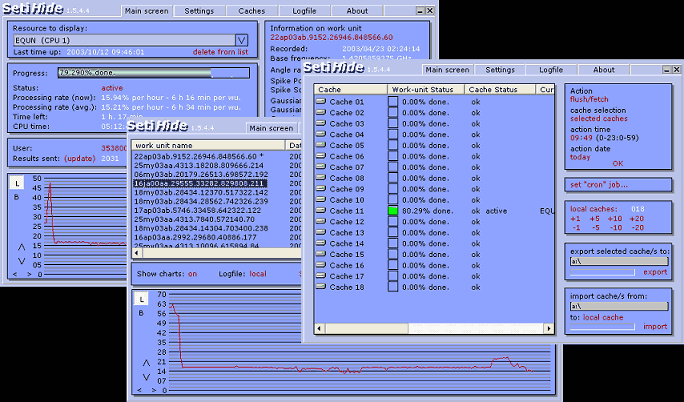Image resolution: width=684 pixels, height=402 pixels.
Task: Open Logfile tab in front Caches window
Action: [x=551, y=70]
